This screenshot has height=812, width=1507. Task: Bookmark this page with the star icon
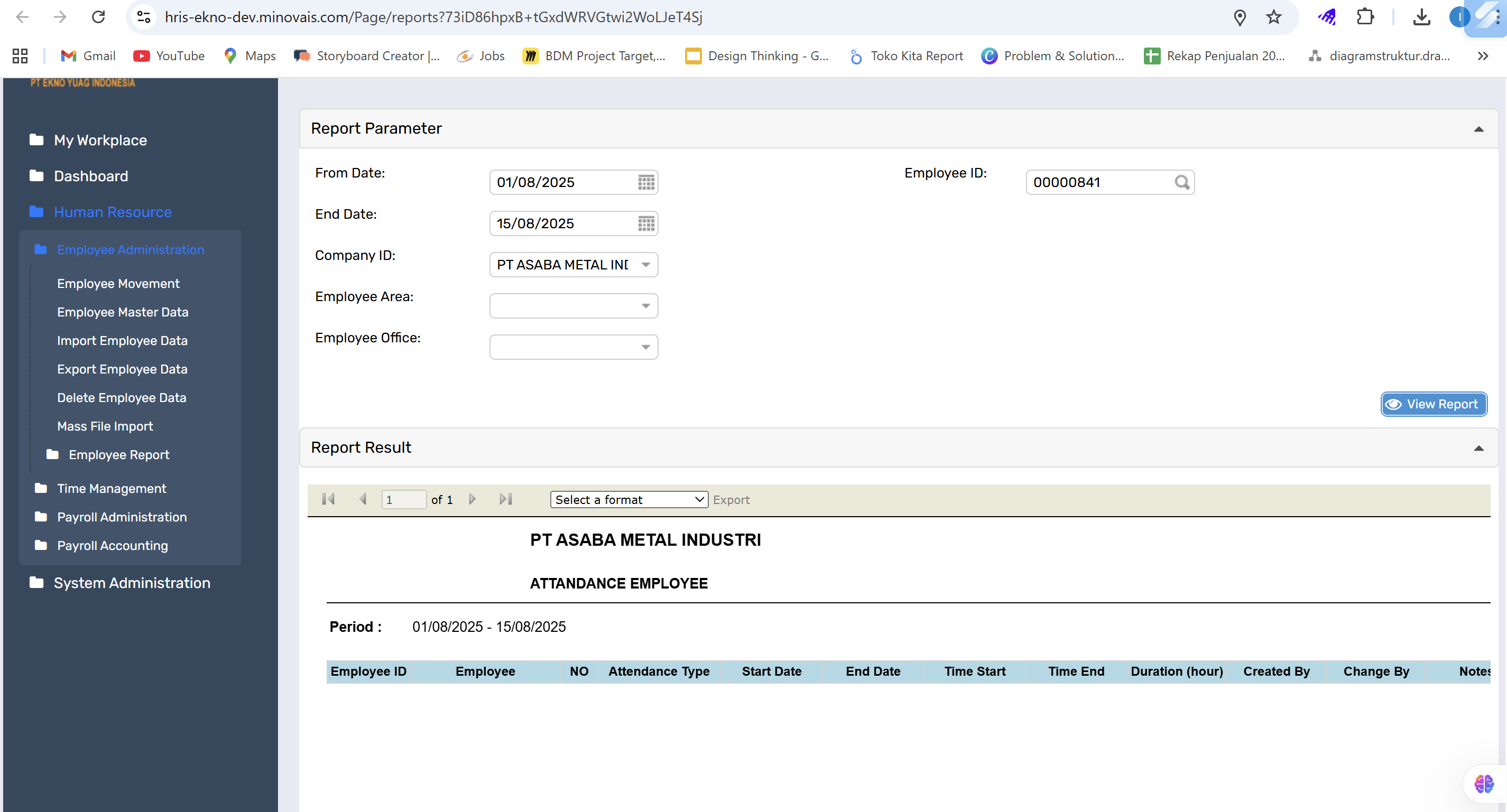1273,17
